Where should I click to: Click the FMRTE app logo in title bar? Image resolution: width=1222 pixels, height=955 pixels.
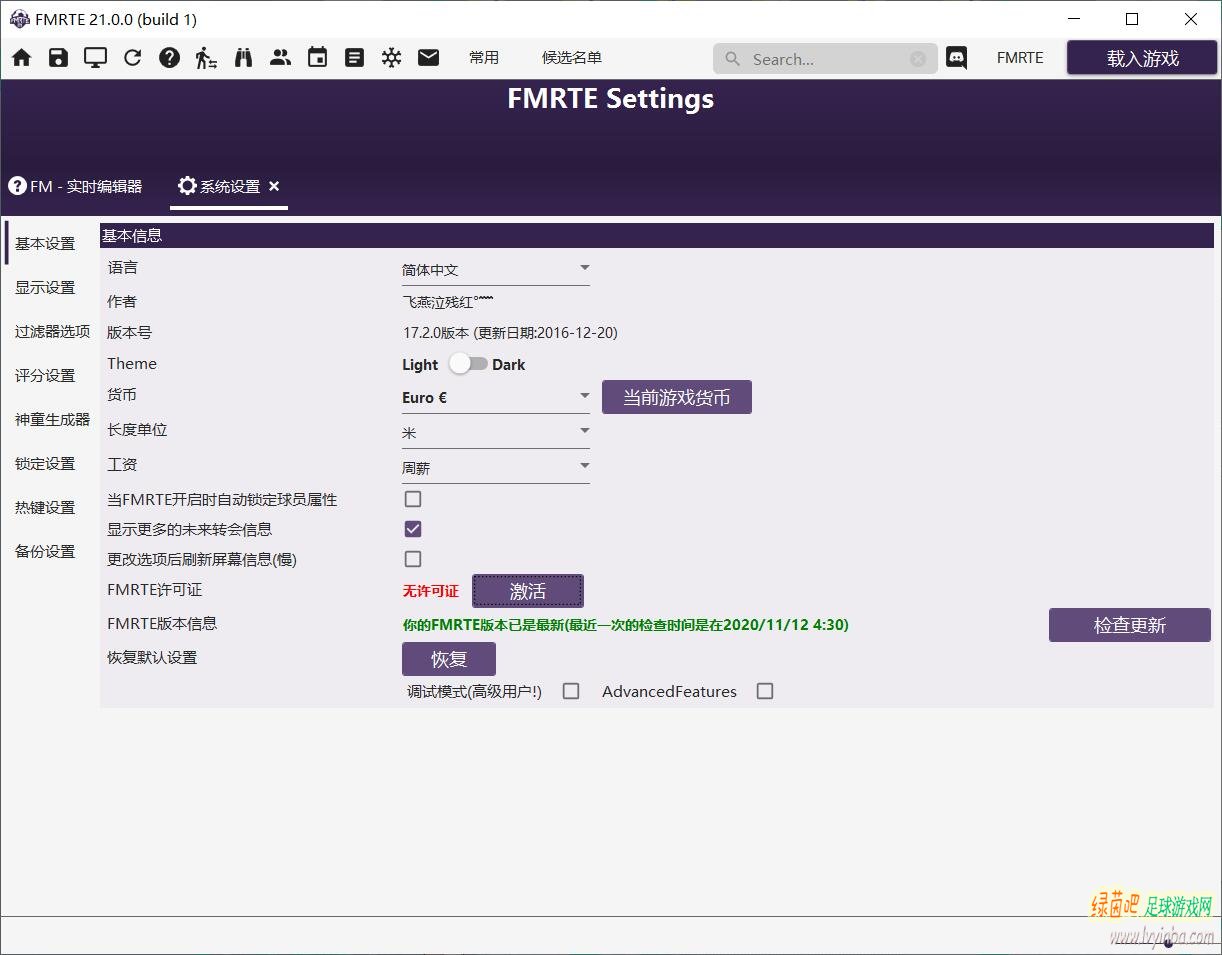point(19,19)
